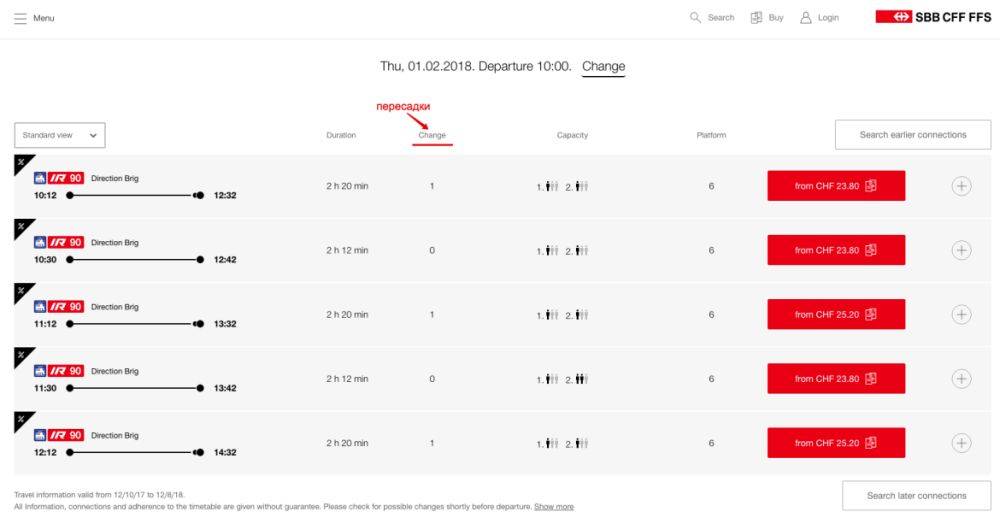1000x529 pixels.
Task: Click Search later connections button
Action: [916, 495]
